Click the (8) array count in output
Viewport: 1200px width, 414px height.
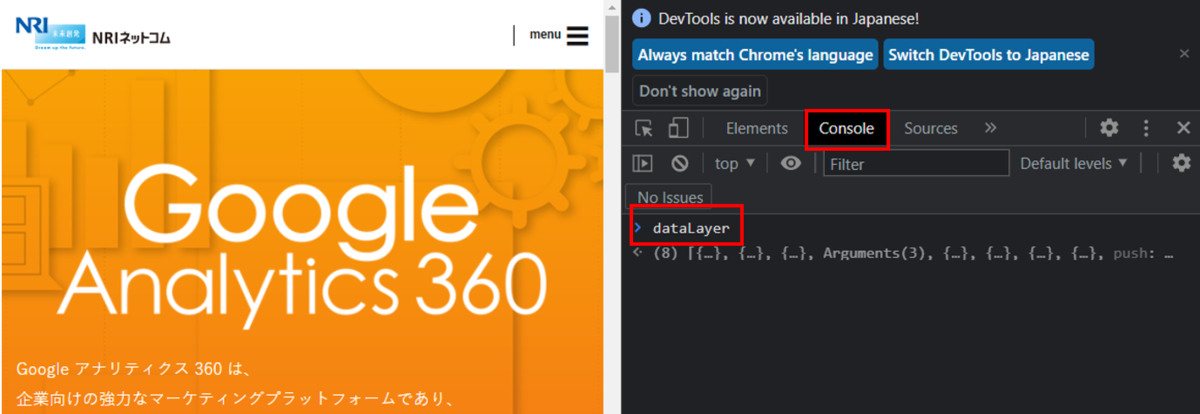(x=664, y=254)
